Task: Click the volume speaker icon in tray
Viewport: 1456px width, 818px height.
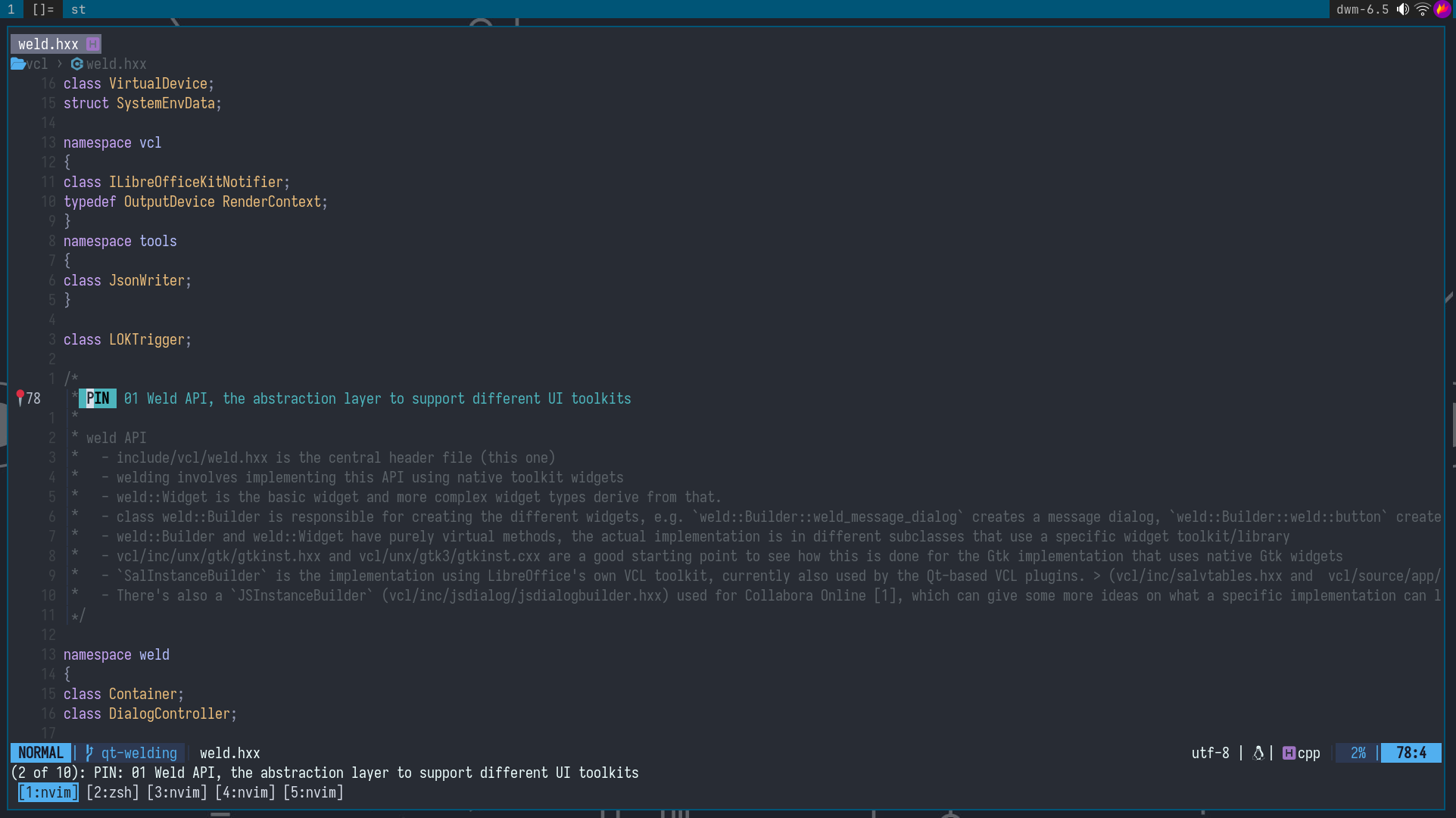Action: 1403,9
